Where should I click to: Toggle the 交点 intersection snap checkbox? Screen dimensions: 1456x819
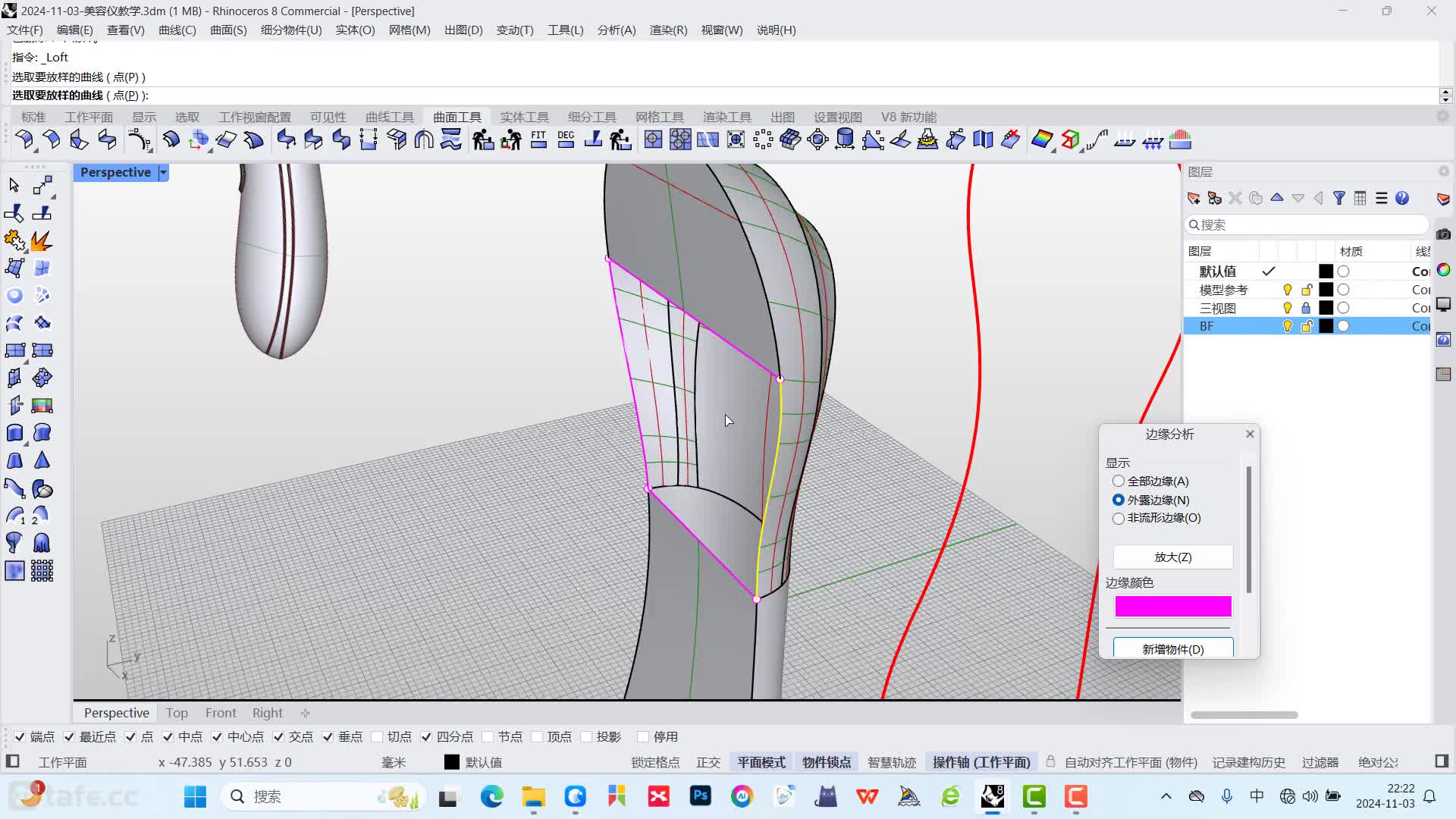278,736
